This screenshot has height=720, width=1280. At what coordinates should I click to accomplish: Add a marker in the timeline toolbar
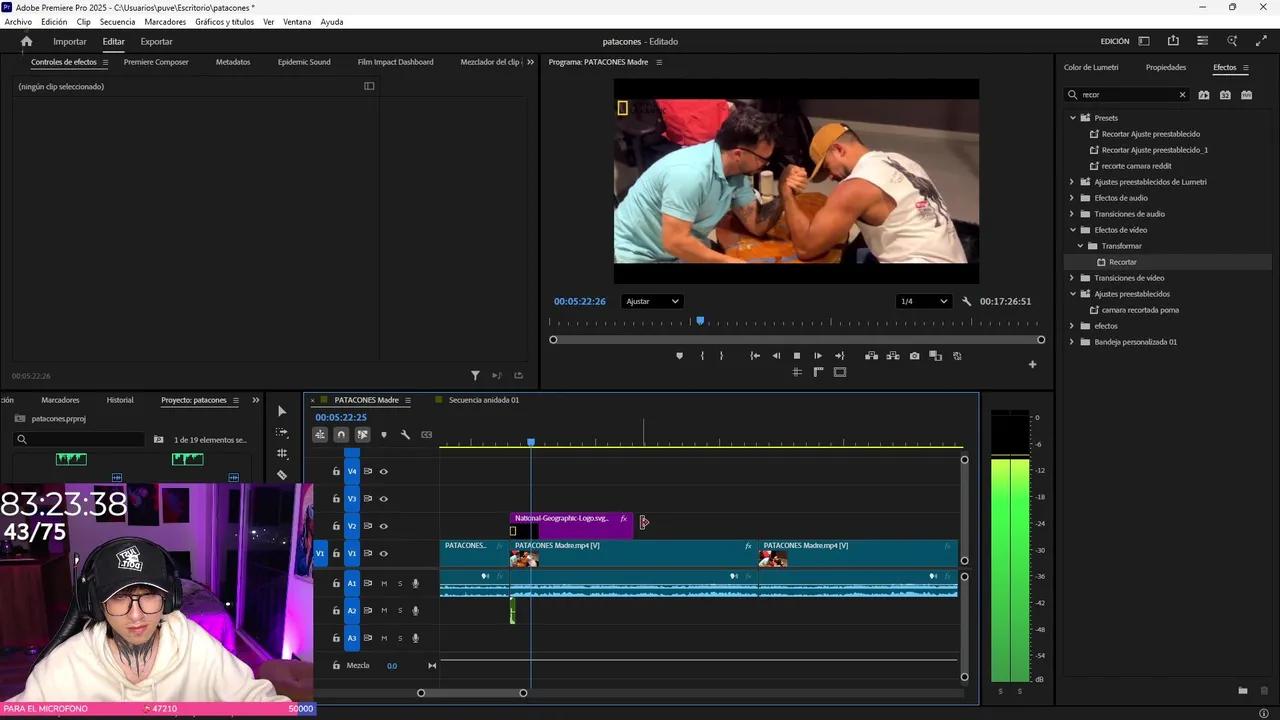383,435
